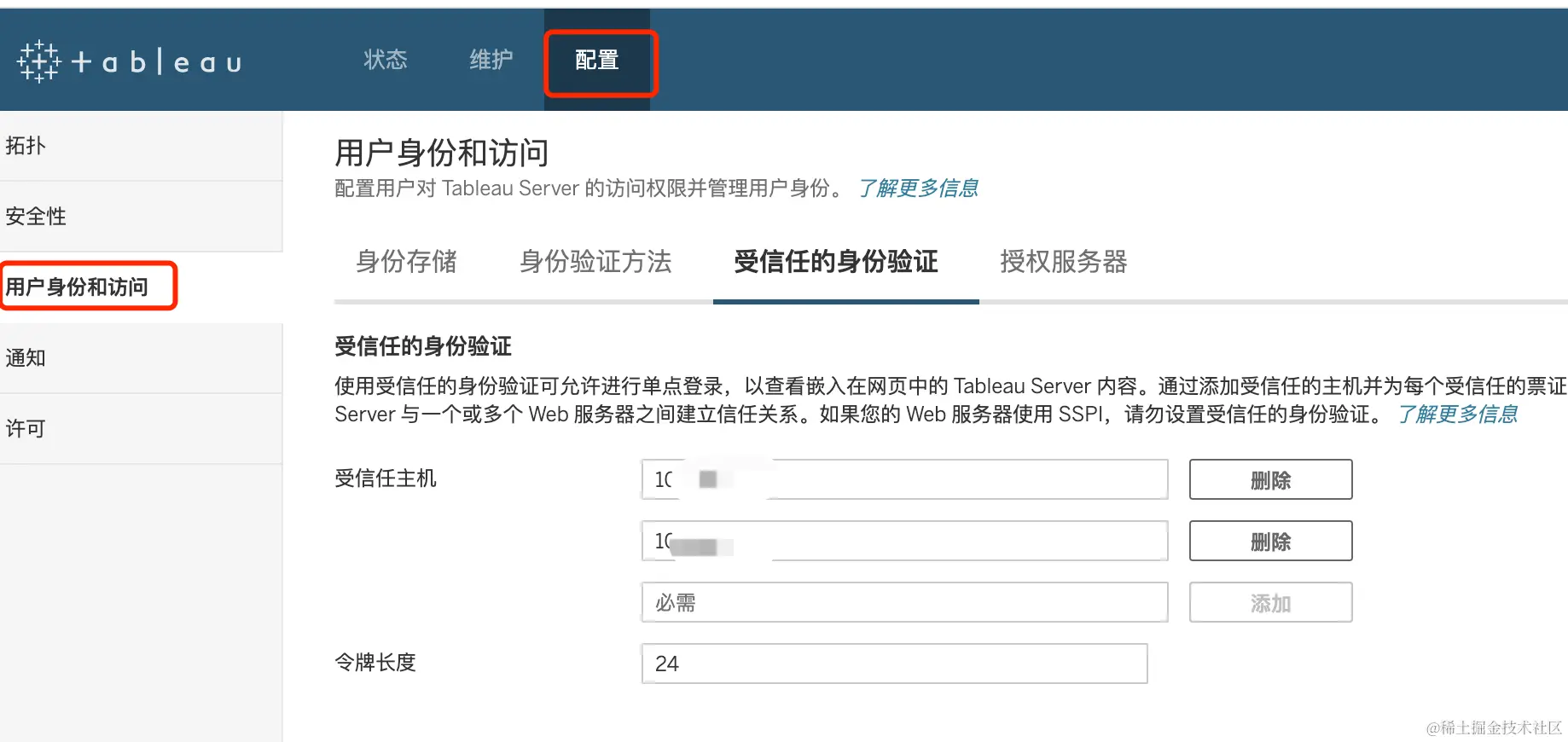This screenshot has width=1568, height=742.
Task: Switch to the 身份存储 tab
Action: (407, 262)
